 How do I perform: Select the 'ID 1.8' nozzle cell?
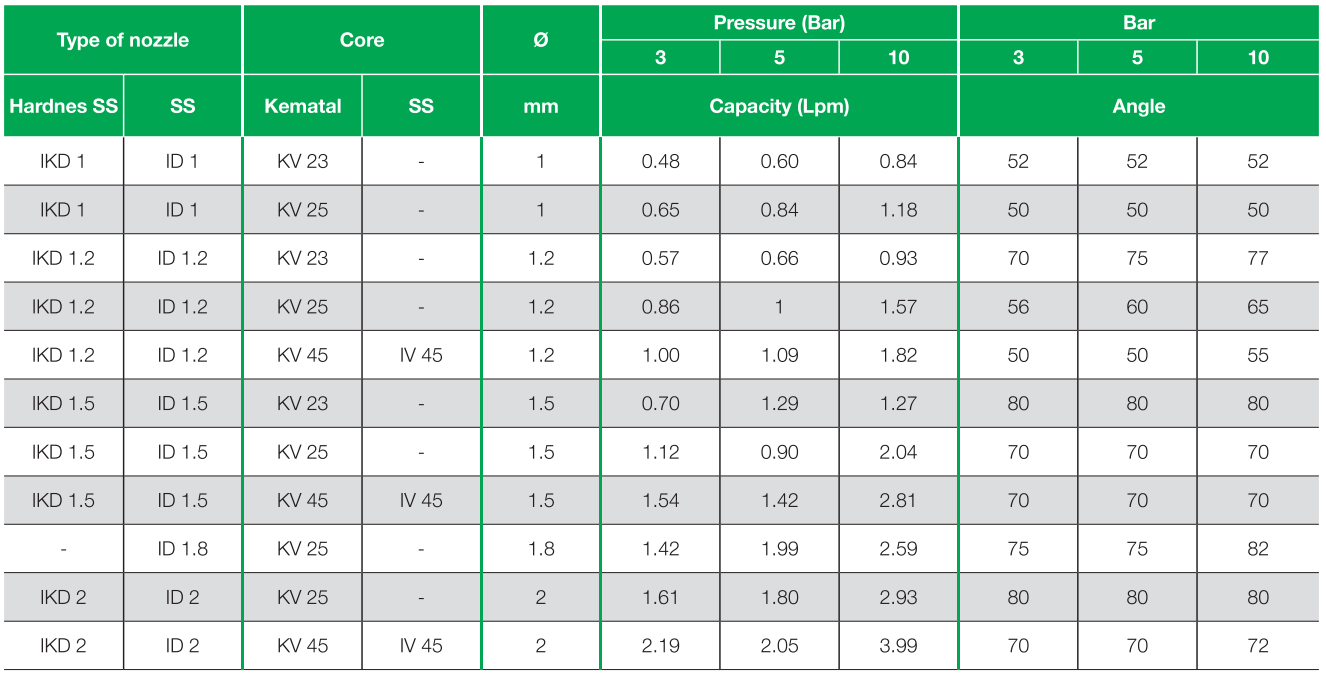pyautogui.click(x=182, y=549)
